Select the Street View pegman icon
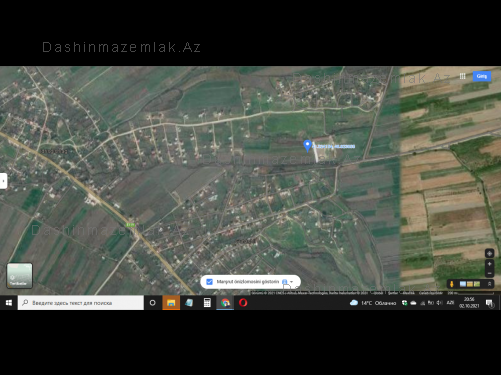The width and height of the screenshot is (501, 375). pyautogui.click(x=452, y=284)
